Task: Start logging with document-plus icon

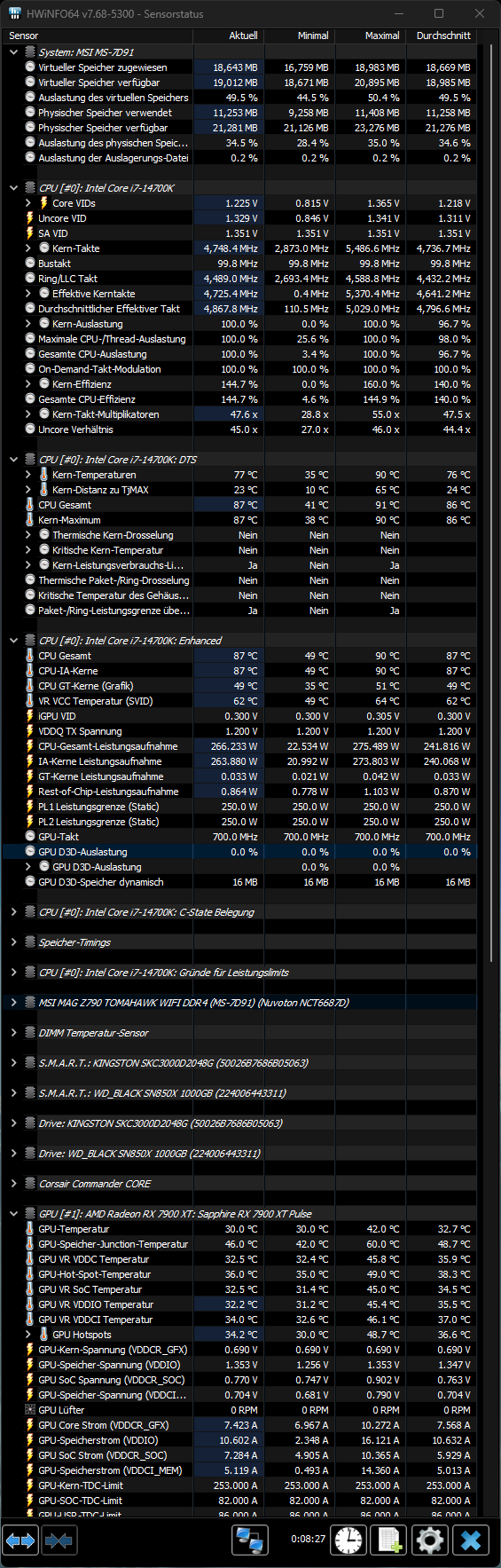Action: (390, 1540)
